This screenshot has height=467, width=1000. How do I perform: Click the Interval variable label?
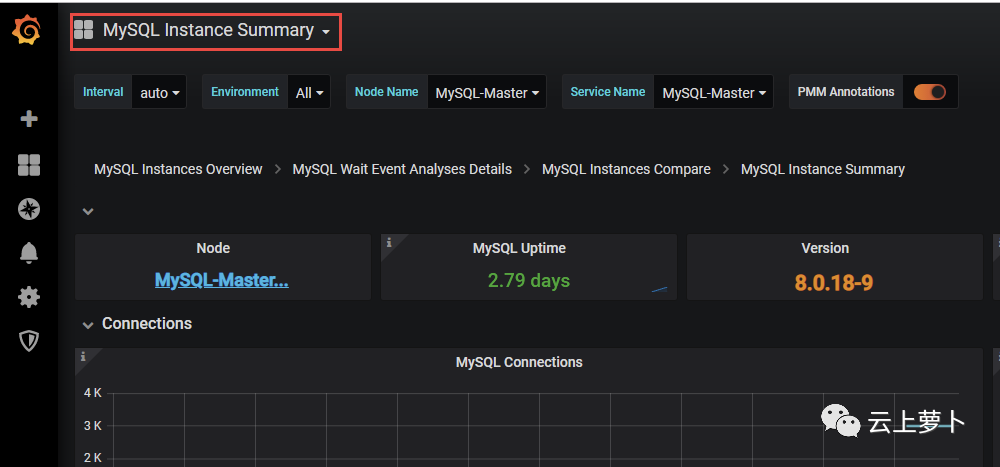[103, 92]
